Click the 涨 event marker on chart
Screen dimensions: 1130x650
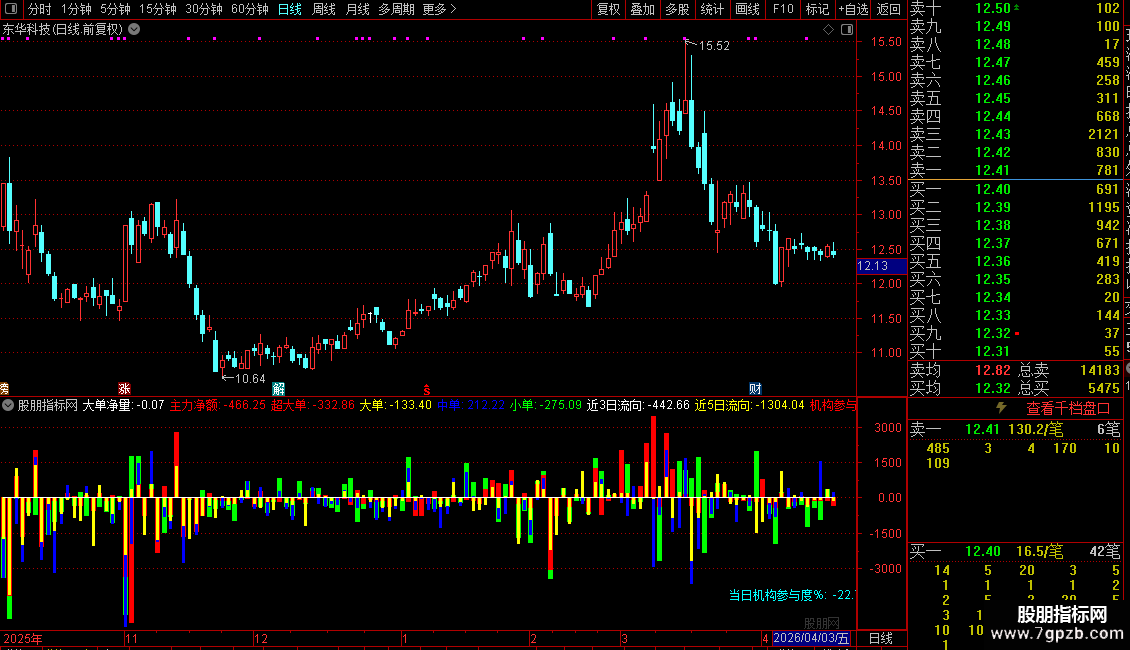pyautogui.click(x=124, y=388)
